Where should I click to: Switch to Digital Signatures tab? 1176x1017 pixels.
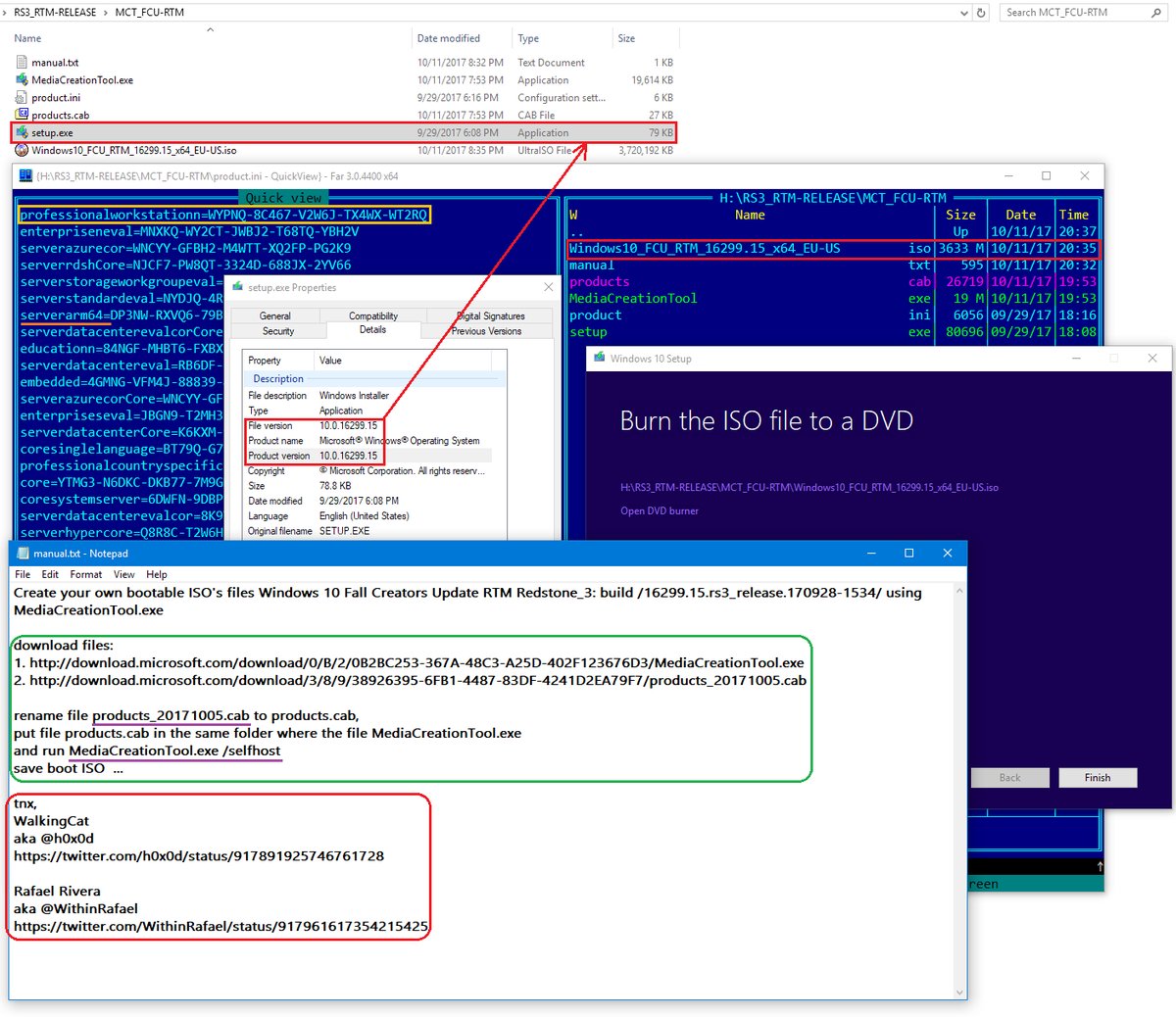pyautogui.click(x=491, y=316)
